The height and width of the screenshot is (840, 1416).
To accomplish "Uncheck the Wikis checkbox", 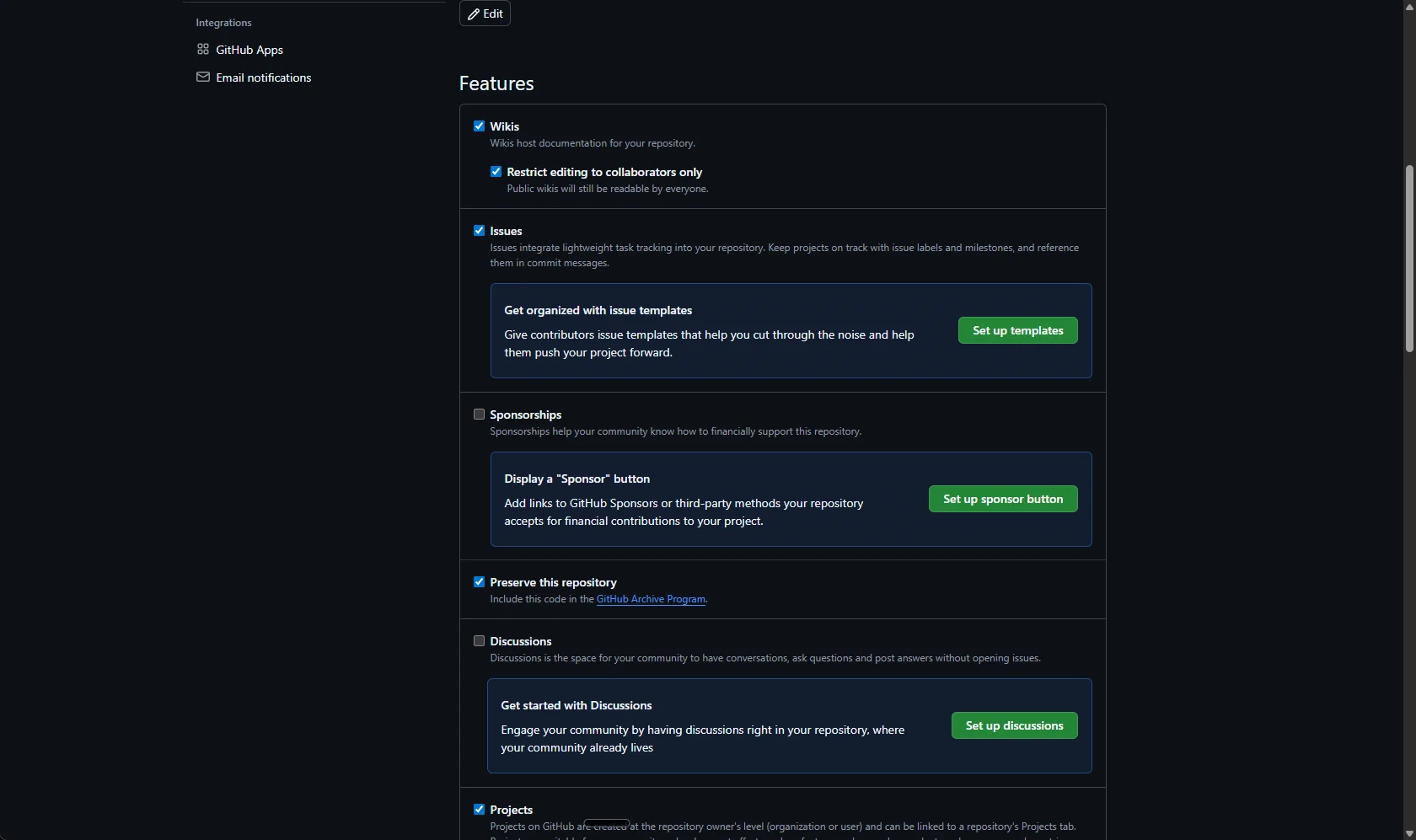I will (x=479, y=126).
